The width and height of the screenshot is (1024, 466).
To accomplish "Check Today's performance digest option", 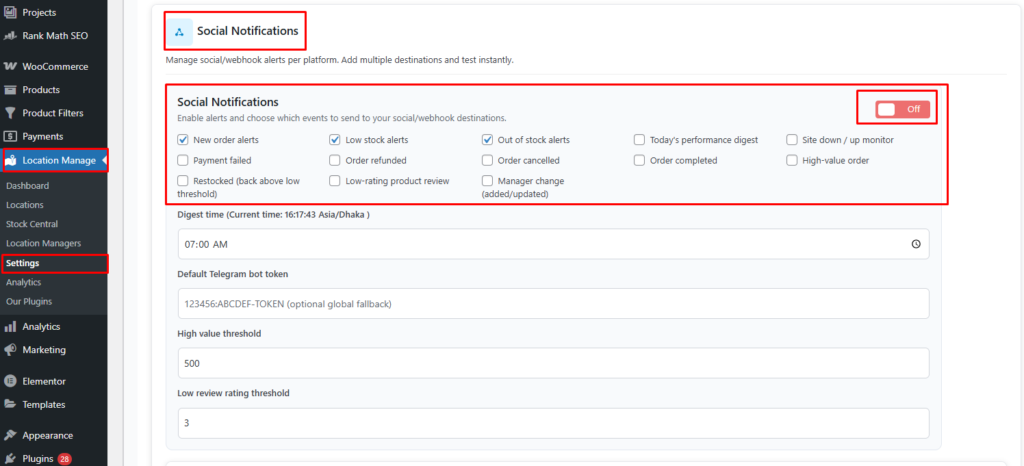I will click(640, 140).
